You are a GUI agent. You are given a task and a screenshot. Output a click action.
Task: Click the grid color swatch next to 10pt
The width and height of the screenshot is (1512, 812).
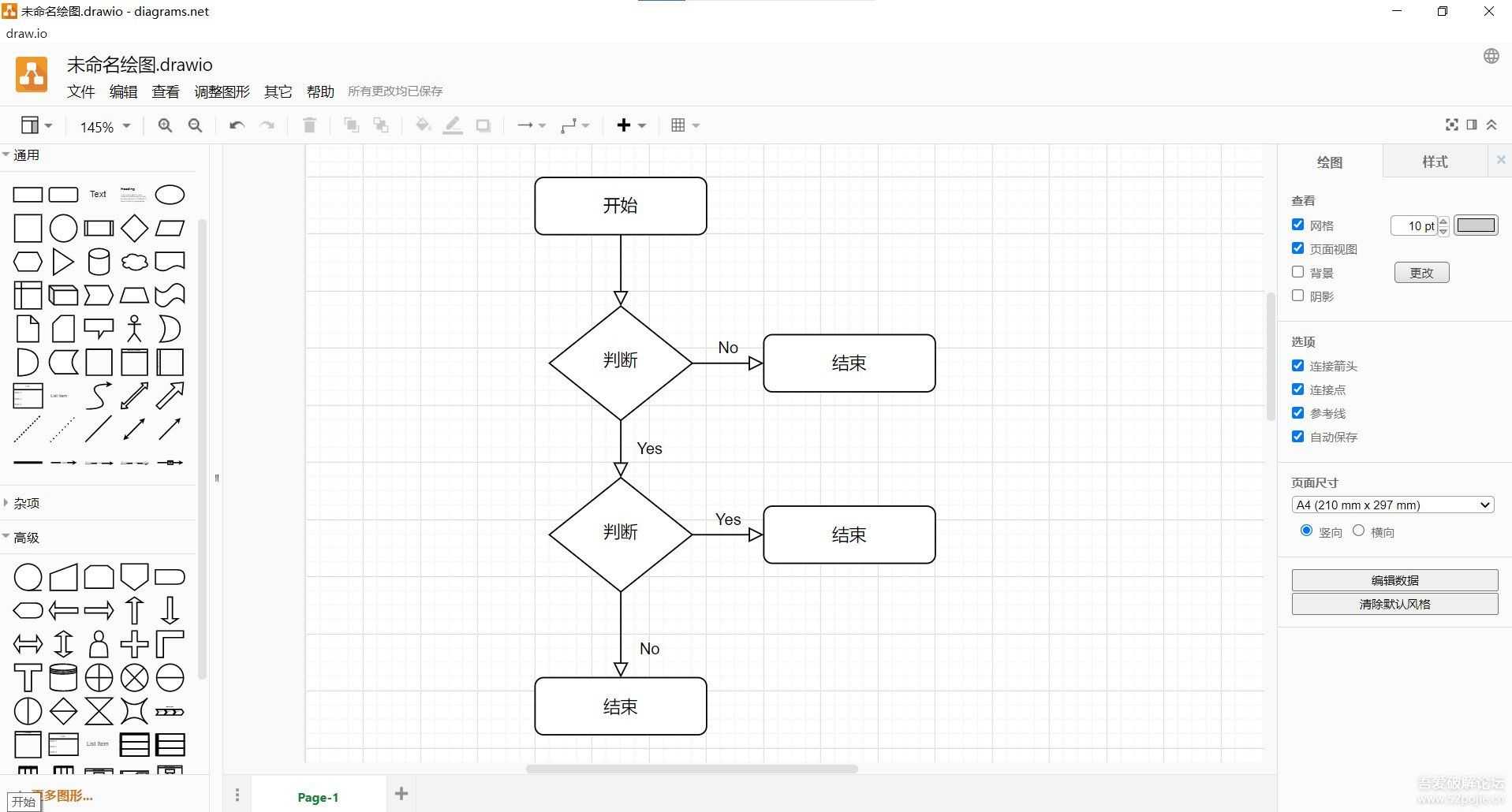click(x=1475, y=225)
